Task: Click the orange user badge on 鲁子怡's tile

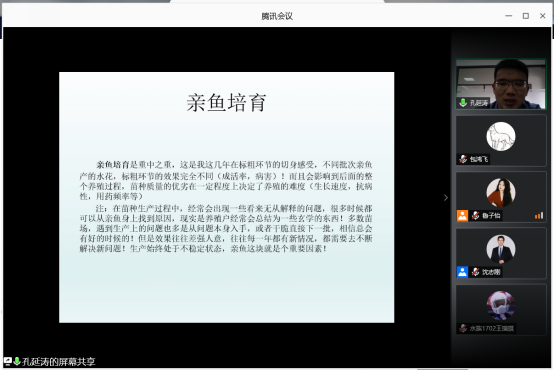Action: 462,215
